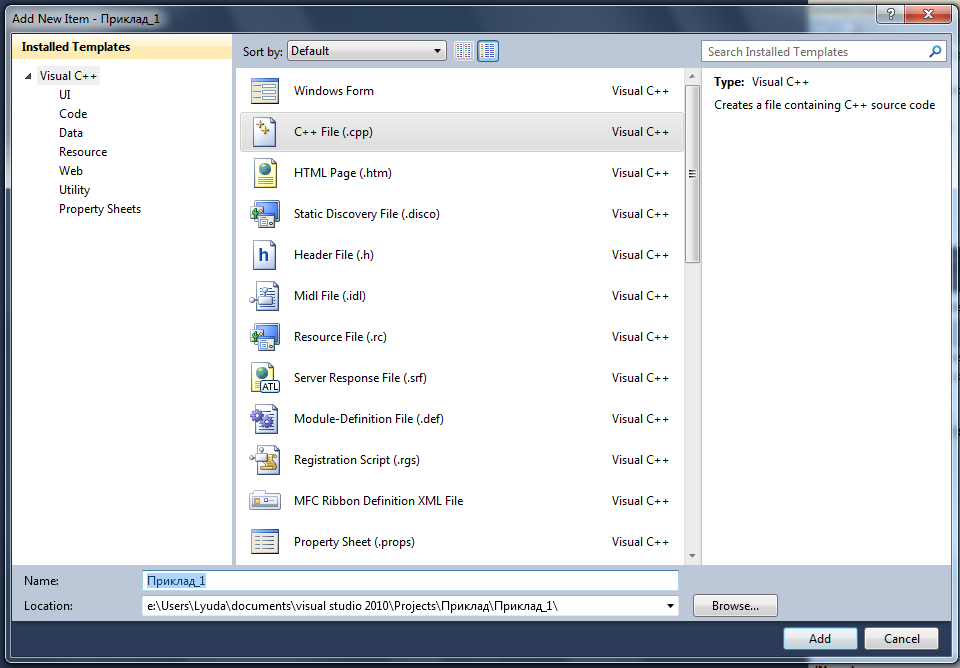Viewport: 960px width, 668px height.
Task: Select the Property Sheet (.props) icon
Action: 265,542
